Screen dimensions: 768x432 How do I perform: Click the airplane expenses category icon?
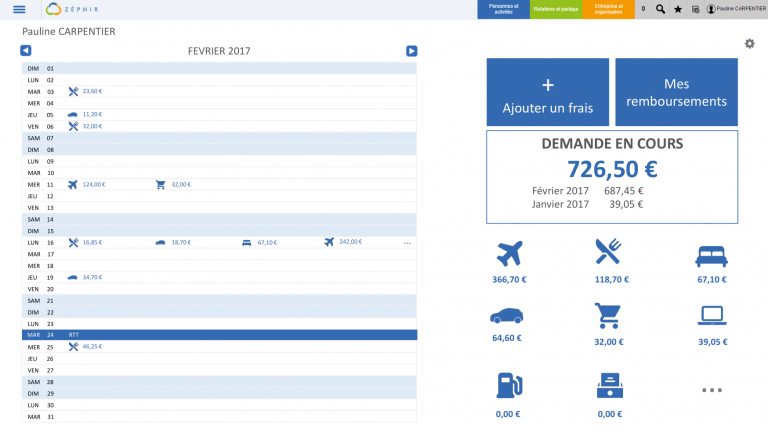point(510,254)
